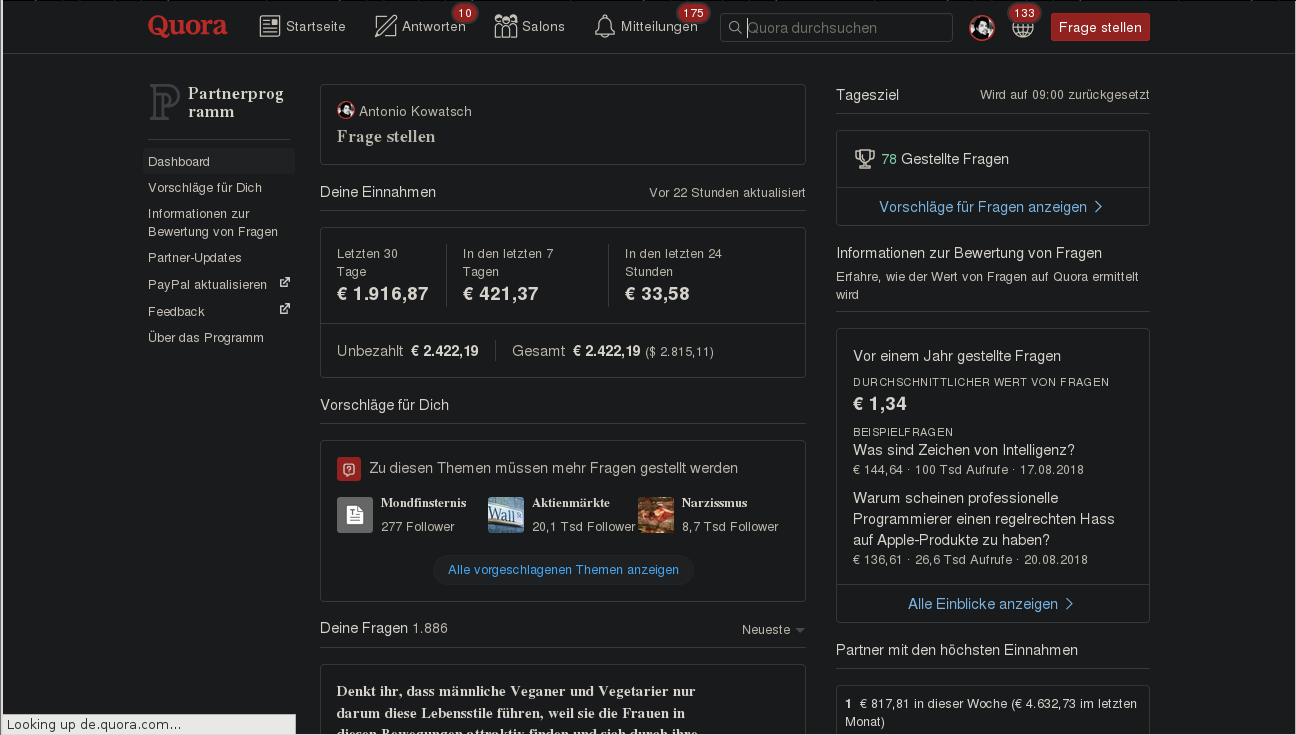Click the trophy icon by Gestellte Fragen
Screen dimensions: 1296x735
(x=865, y=158)
